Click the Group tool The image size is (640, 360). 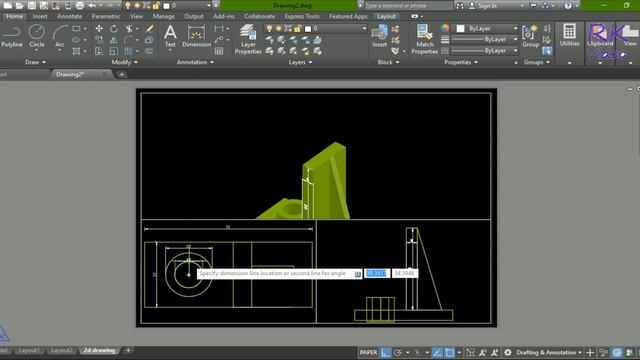click(x=531, y=36)
